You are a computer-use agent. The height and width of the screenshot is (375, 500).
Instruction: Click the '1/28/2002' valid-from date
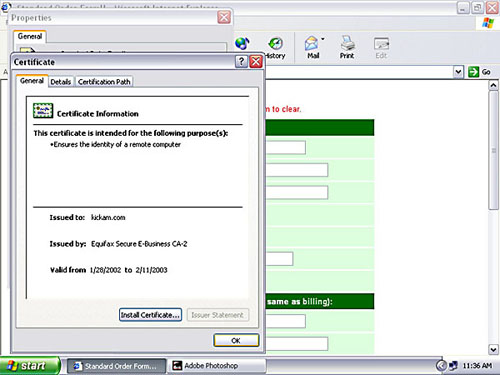105,270
